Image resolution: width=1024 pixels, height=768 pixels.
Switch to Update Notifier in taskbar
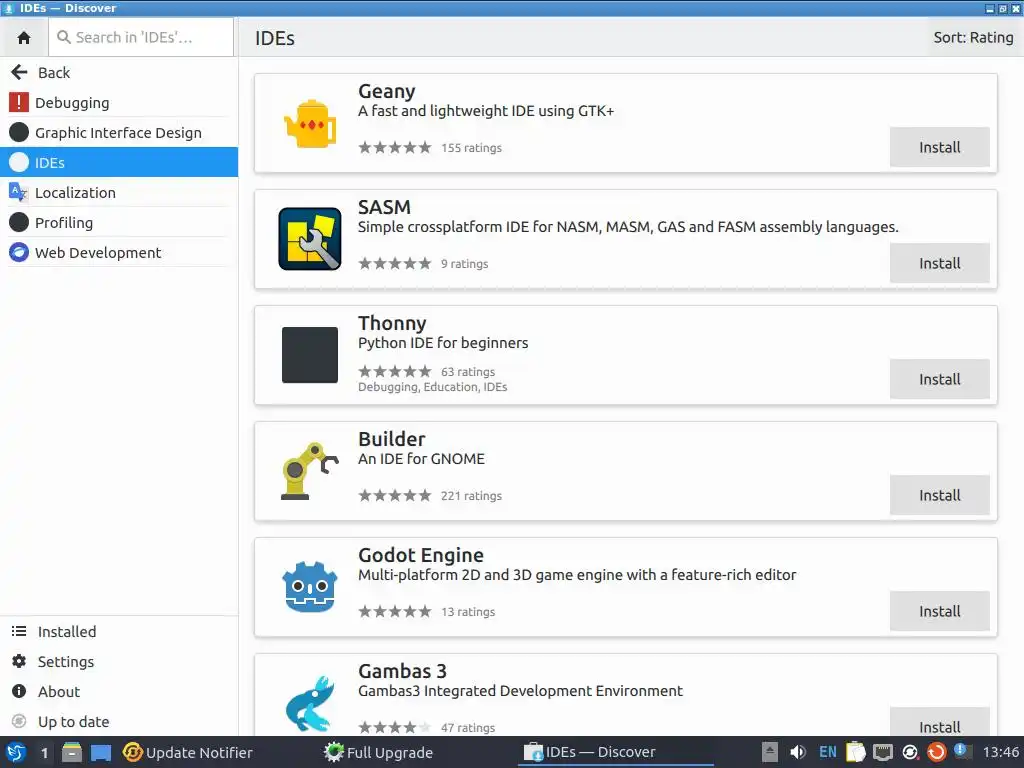[188, 752]
